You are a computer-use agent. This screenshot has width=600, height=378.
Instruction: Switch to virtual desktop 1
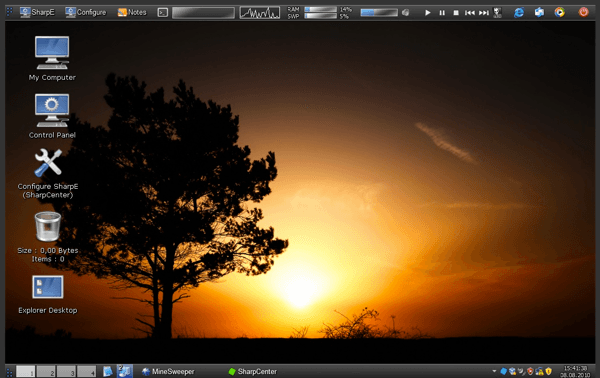tap(26, 371)
